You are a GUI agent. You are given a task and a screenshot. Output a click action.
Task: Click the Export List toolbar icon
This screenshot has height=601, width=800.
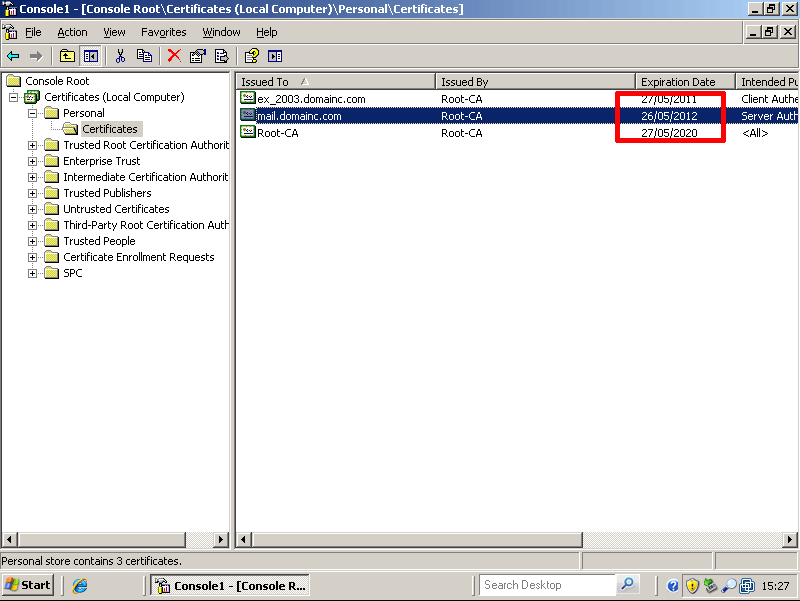pos(222,56)
